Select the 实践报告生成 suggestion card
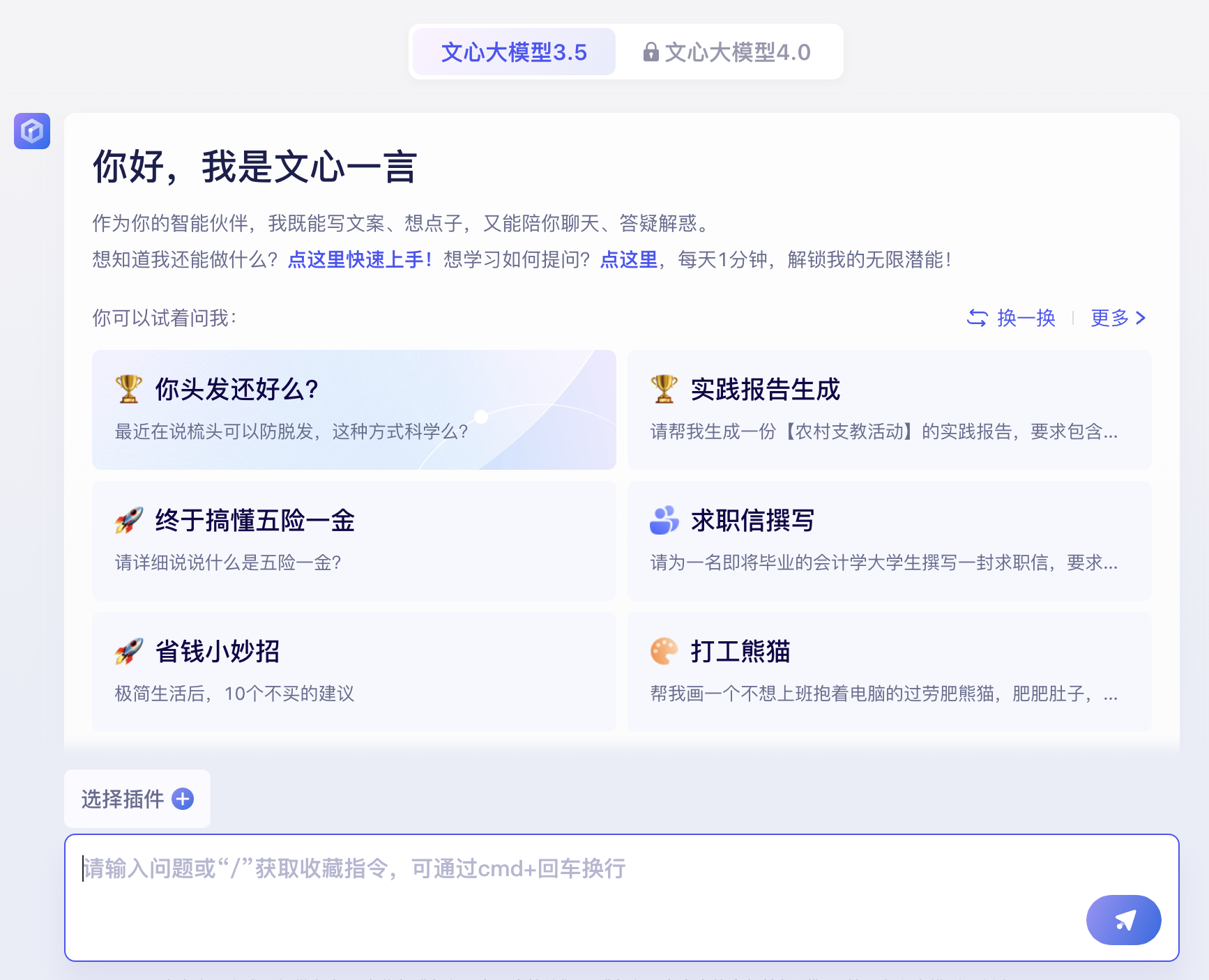 click(x=890, y=410)
